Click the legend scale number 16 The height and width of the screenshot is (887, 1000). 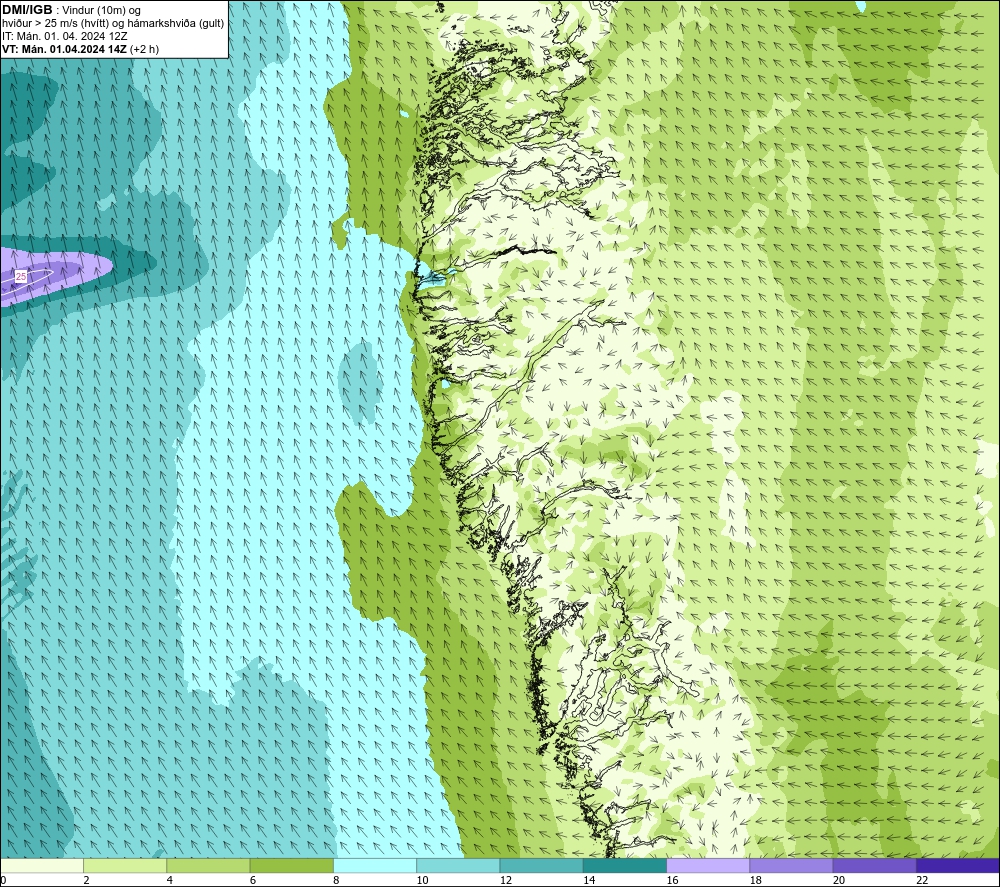coord(672,880)
